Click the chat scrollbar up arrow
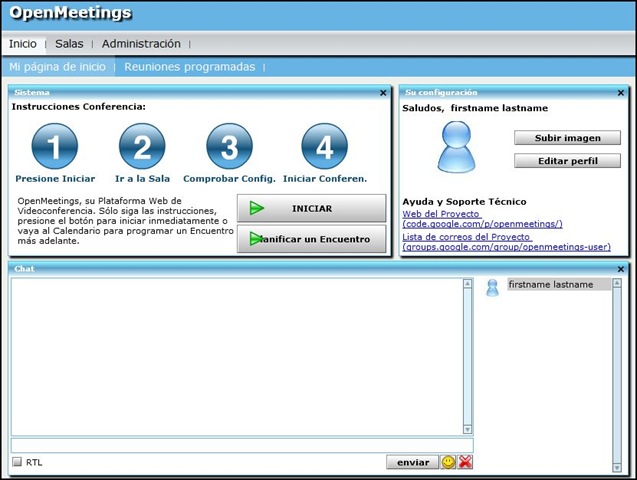 coord(468,283)
